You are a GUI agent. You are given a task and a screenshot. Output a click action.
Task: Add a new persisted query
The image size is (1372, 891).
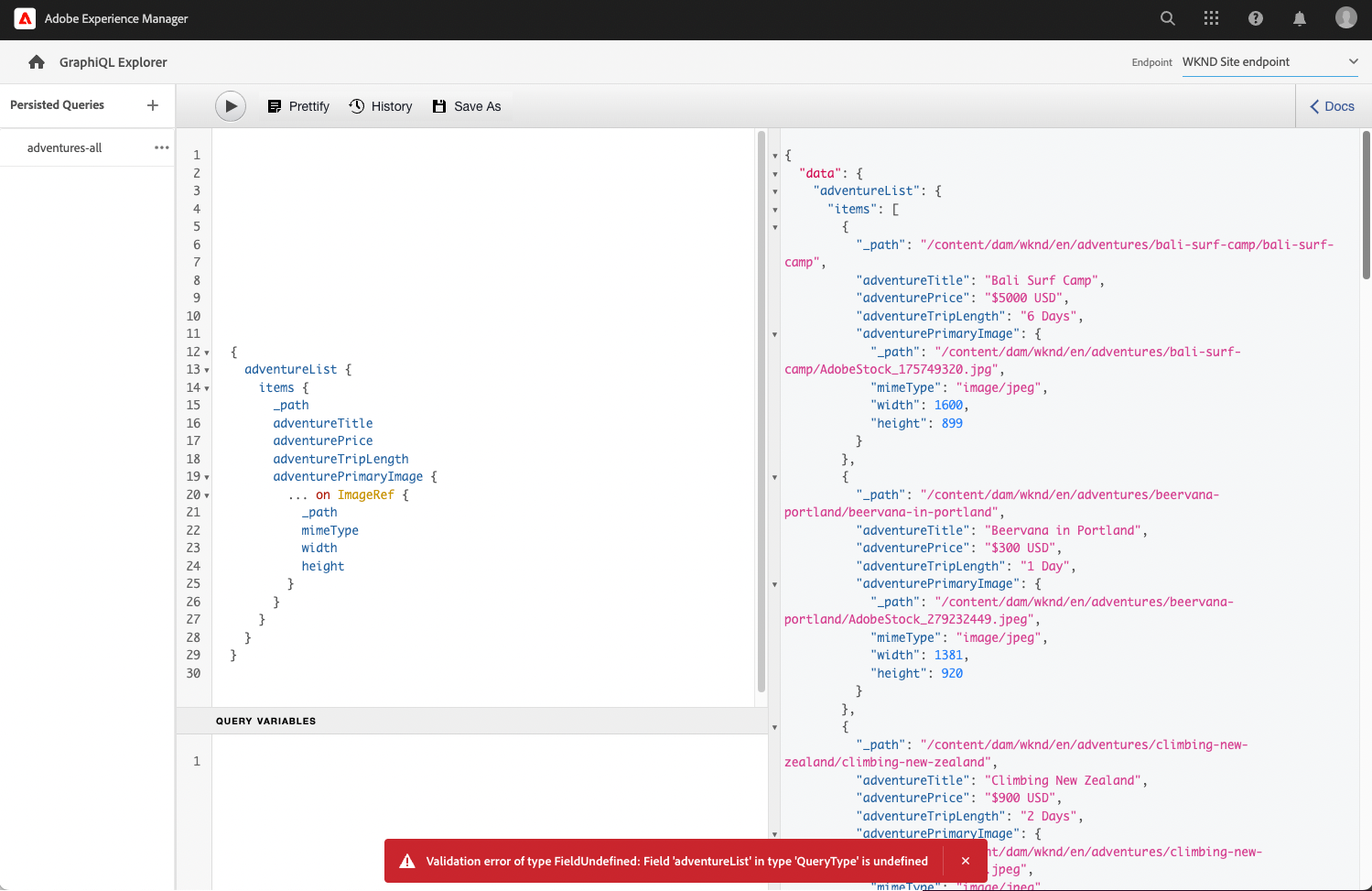tap(152, 104)
